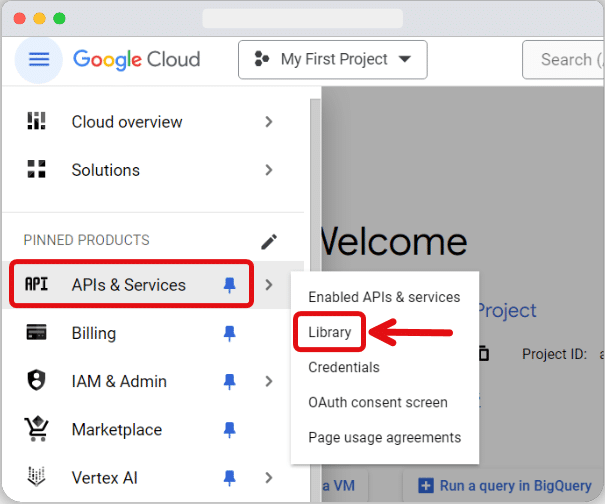Expand the Solutions submenu chevron

269,170
